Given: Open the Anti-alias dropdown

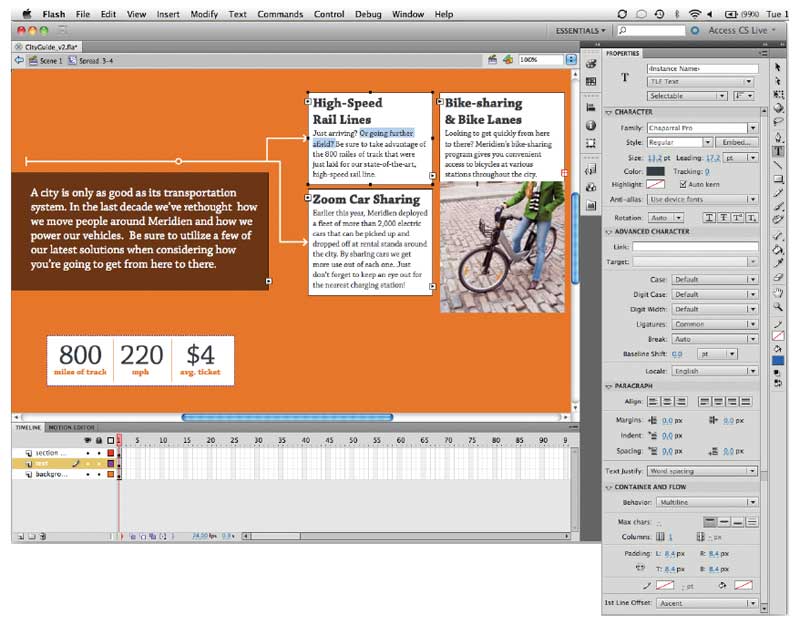Looking at the screenshot, I should click(x=703, y=200).
